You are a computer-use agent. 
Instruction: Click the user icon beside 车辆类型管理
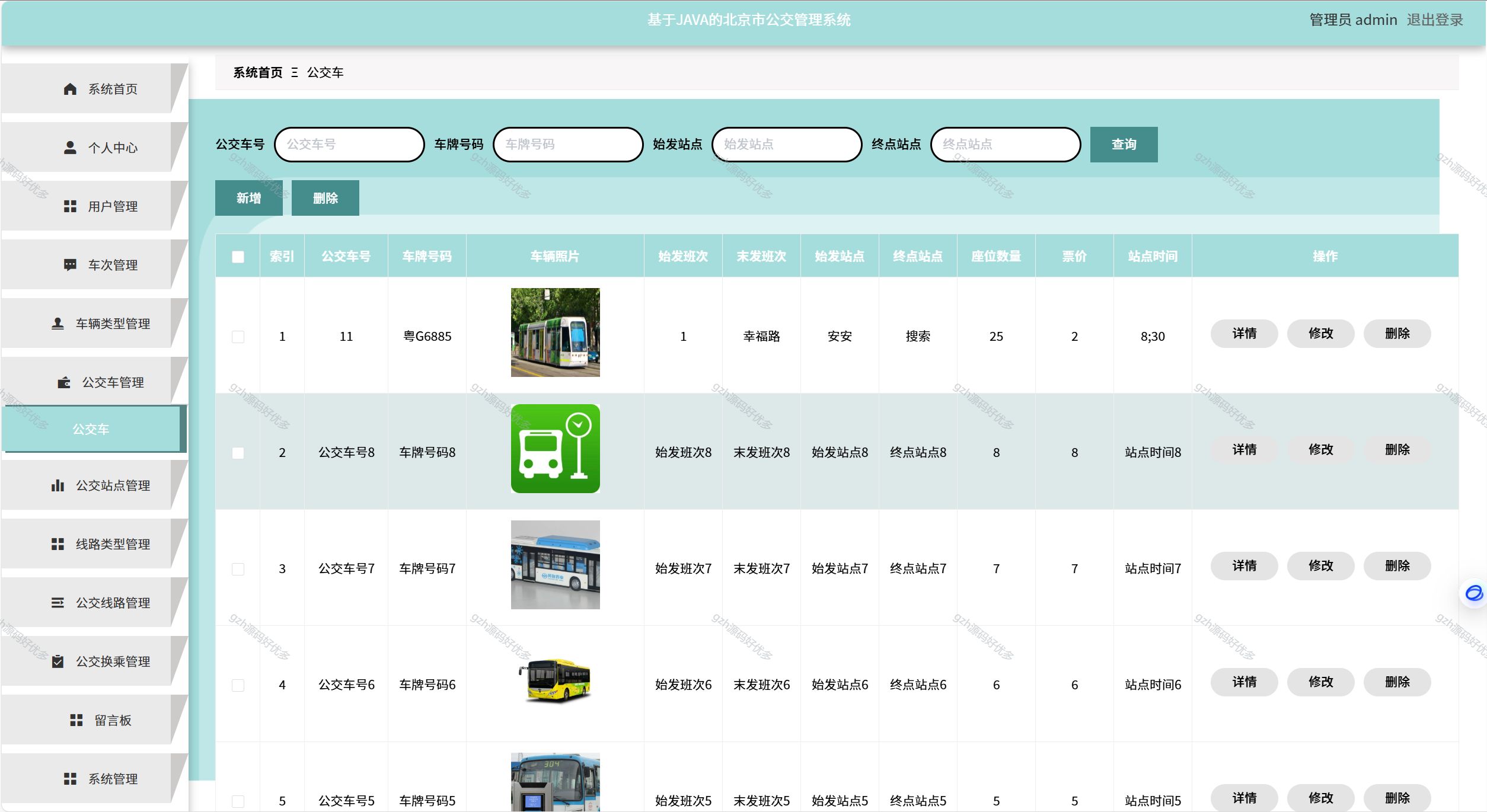tap(58, 324)
